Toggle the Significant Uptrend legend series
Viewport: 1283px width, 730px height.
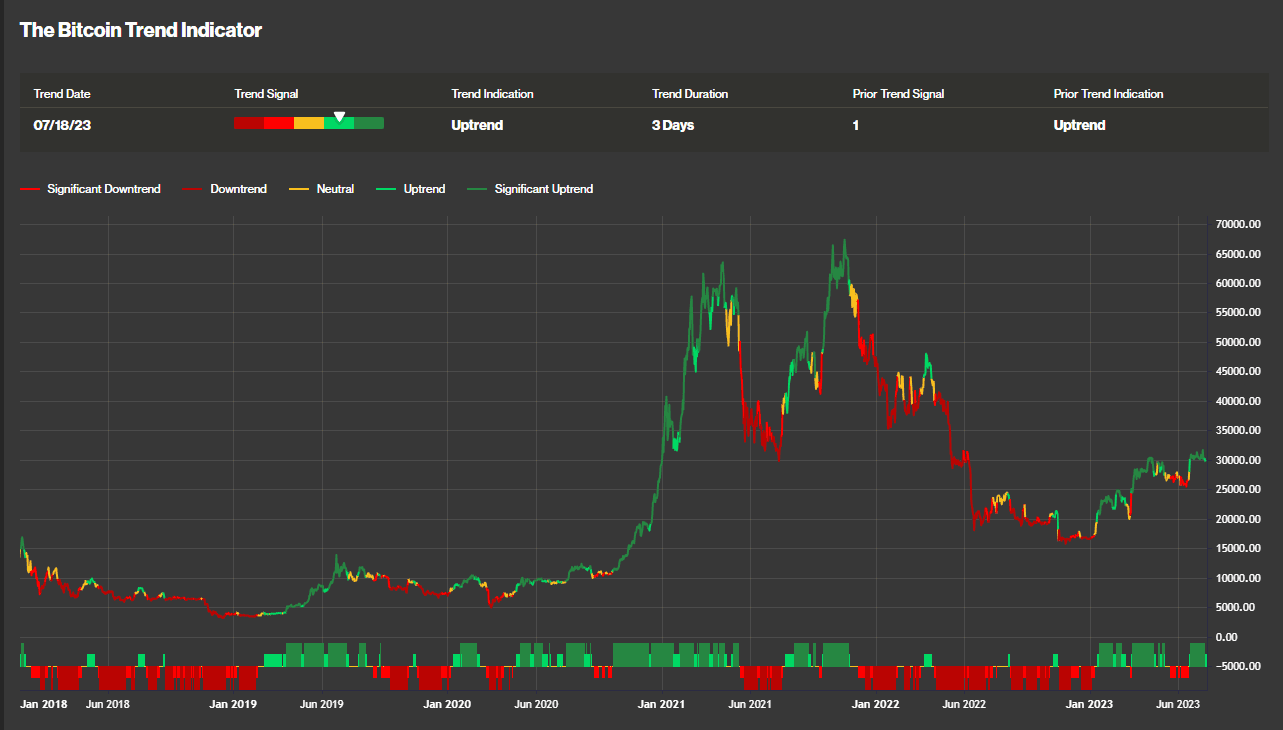point(530,189)
